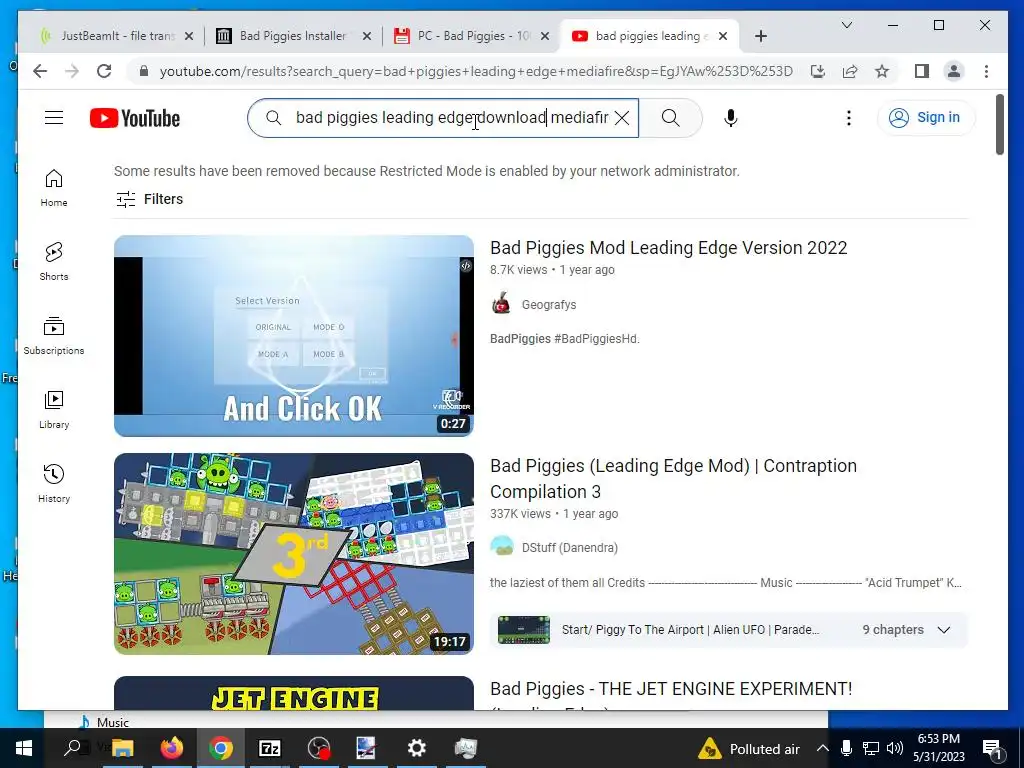This screenshot has height=768, width=1024.
Task: Bookmark this page with the star icon
Action: pyautogui.click(x=882, y=71)
